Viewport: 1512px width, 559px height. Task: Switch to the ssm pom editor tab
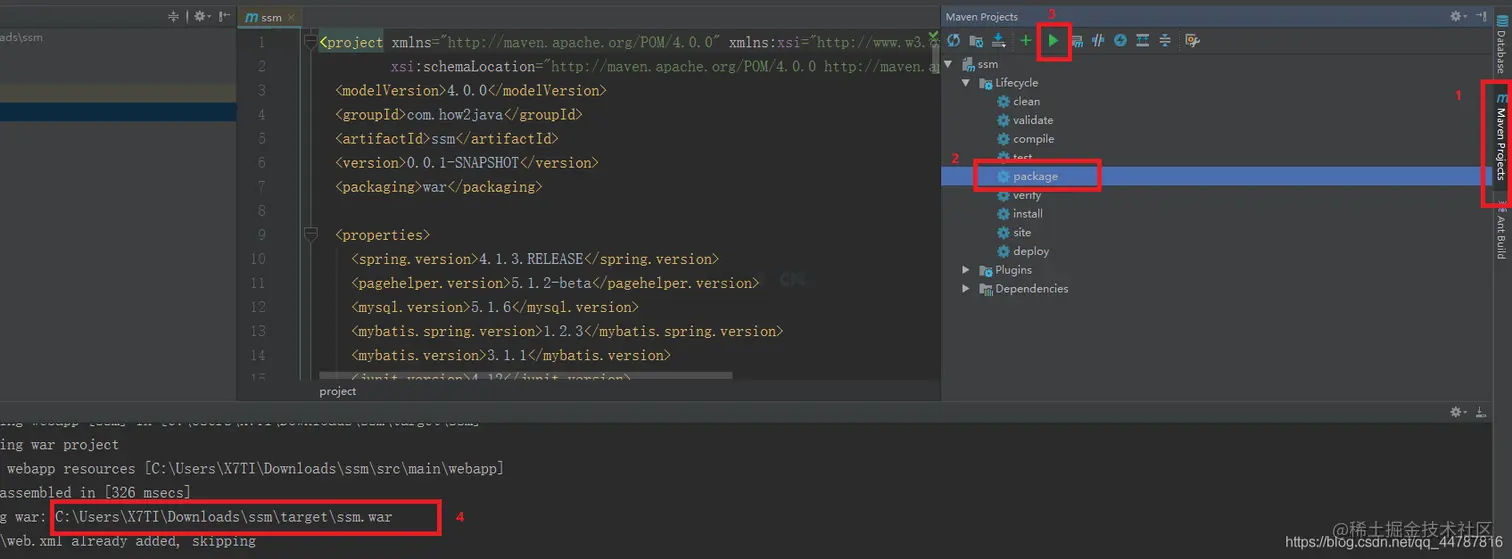point(271,18)
